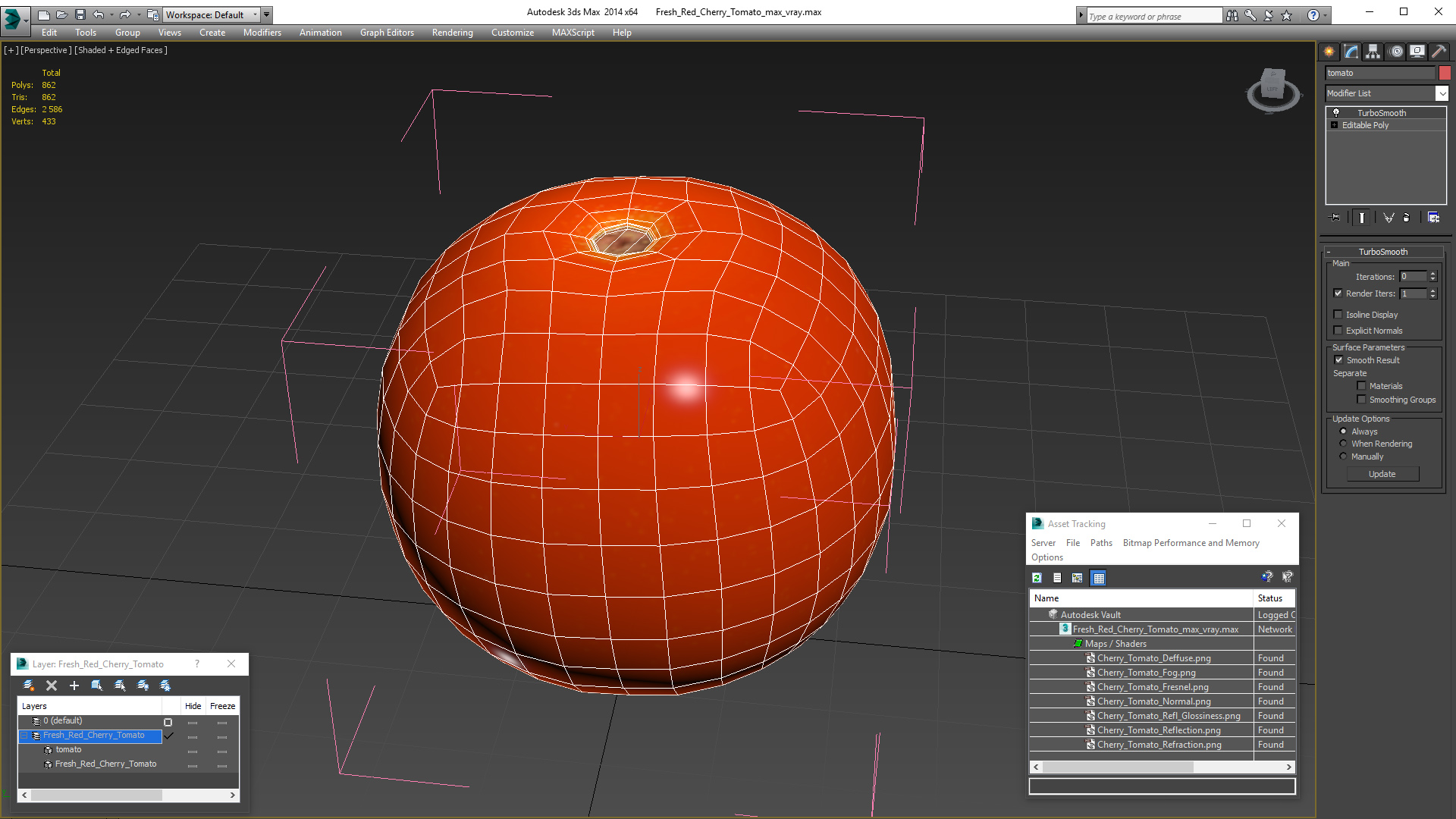Click Configure Modifier Sets icon
Screen dimensions: 1456x819
(x=1433, y=218)
